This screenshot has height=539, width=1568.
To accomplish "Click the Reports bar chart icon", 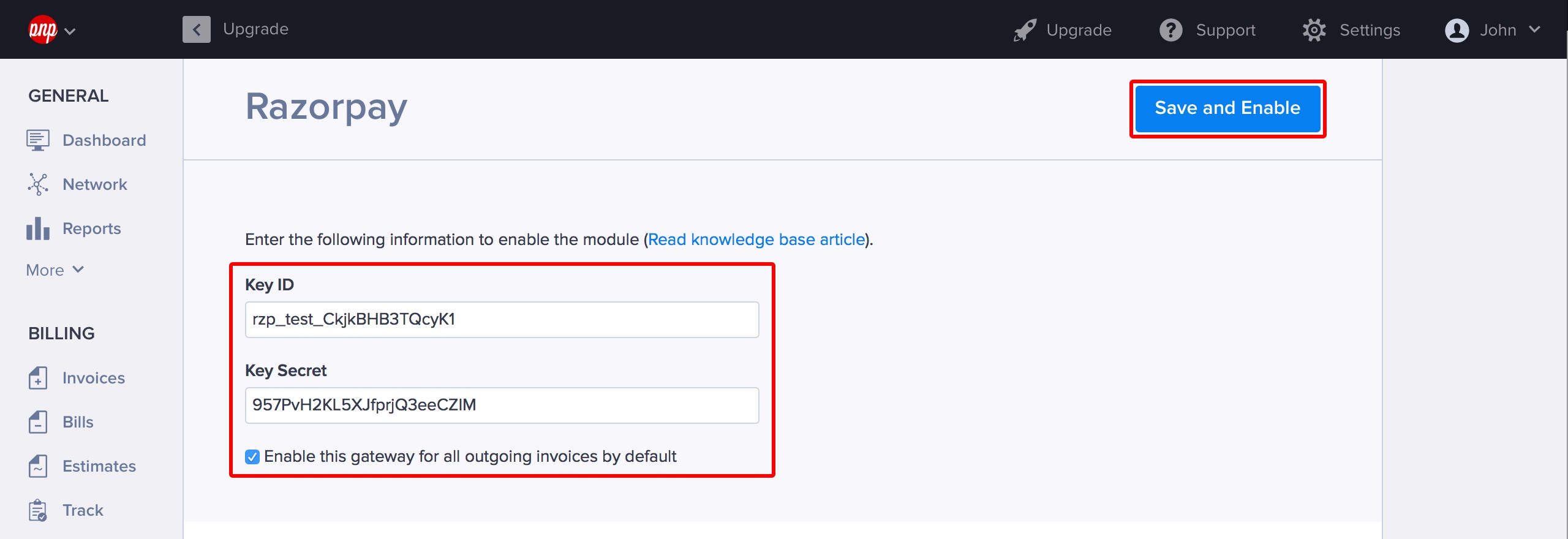I will [37, 228].
